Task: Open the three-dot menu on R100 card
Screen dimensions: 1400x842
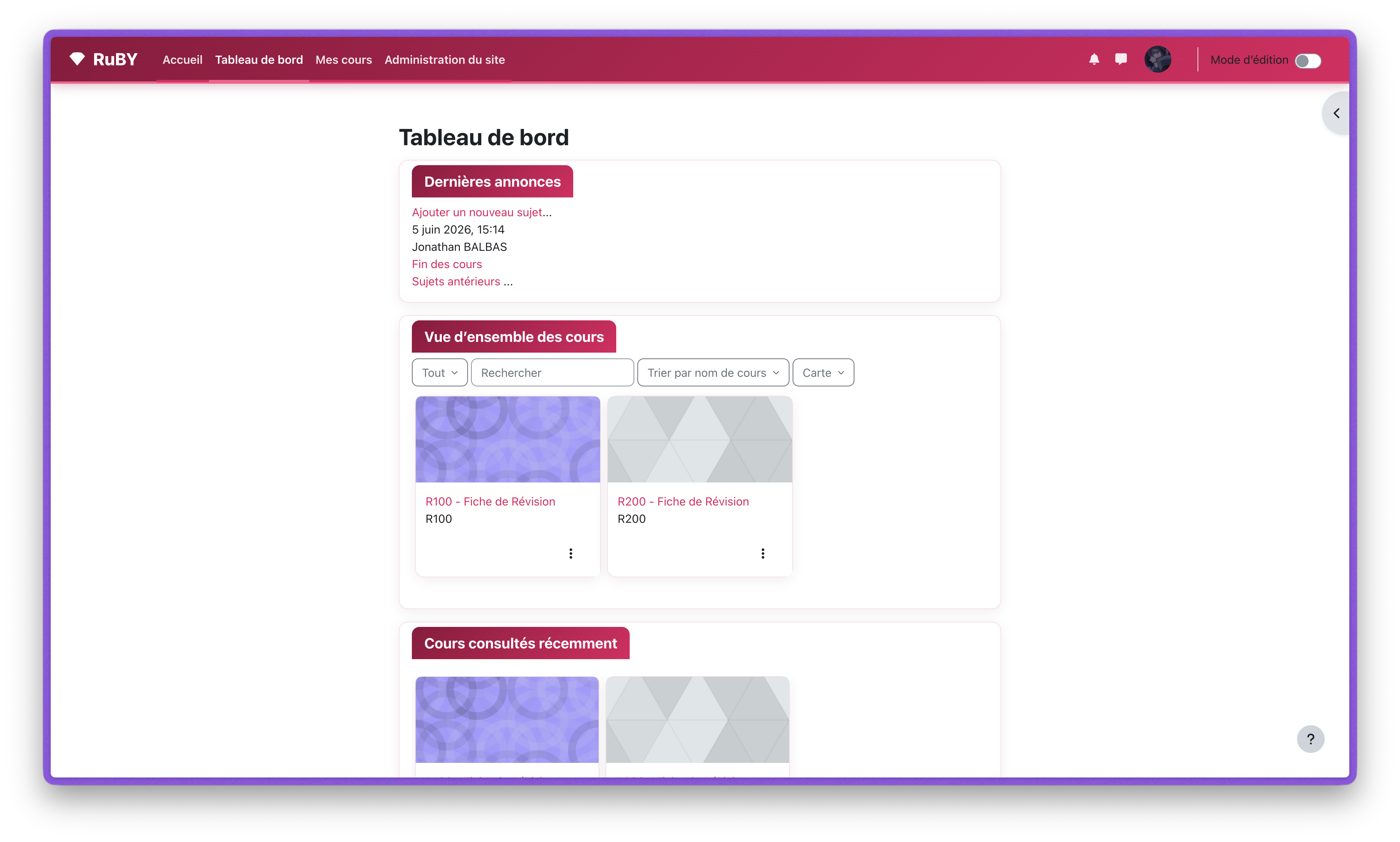Action: click(x=571, y=553)
